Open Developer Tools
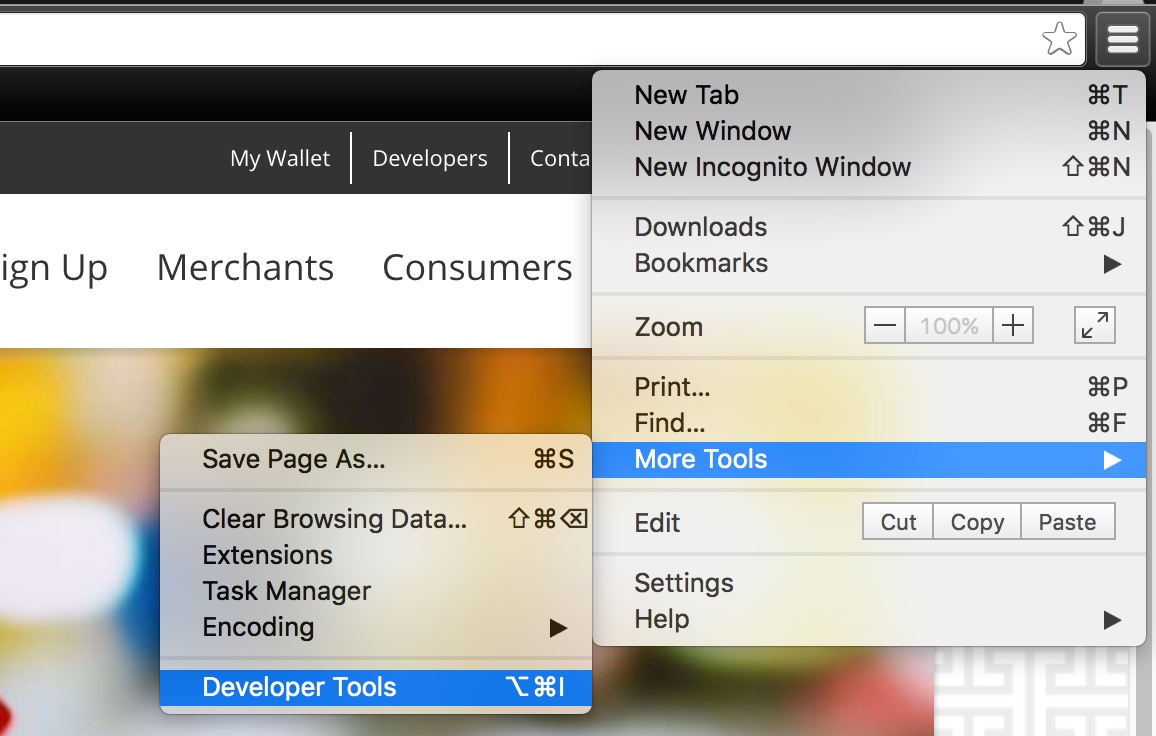Screen dimensions: 1156x736 pos(376,687)
